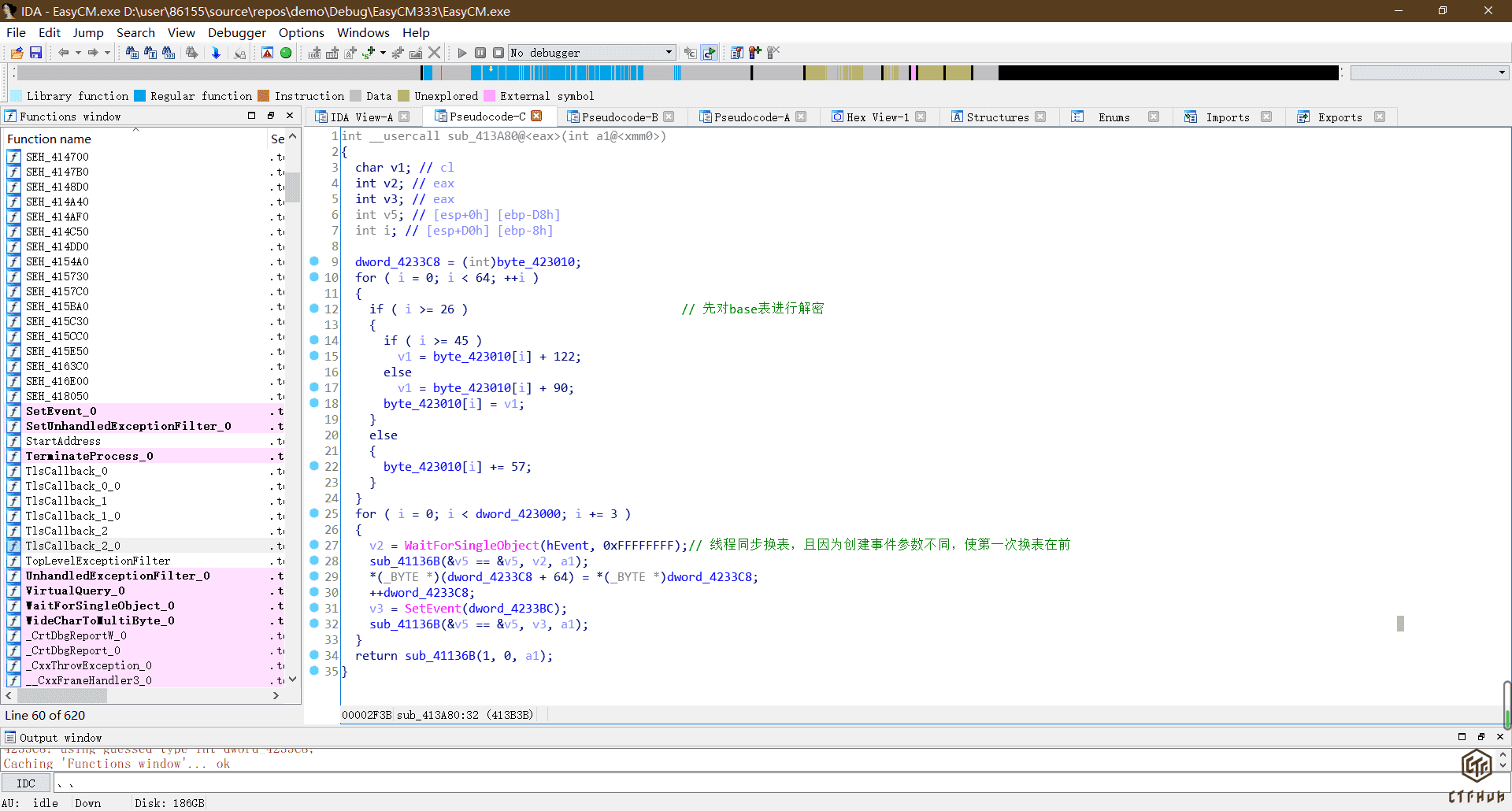The height and width of the screenshot is (811, 1512).
Task: Toggle breakpoint dot on line 27
Action: click(314, 545)
